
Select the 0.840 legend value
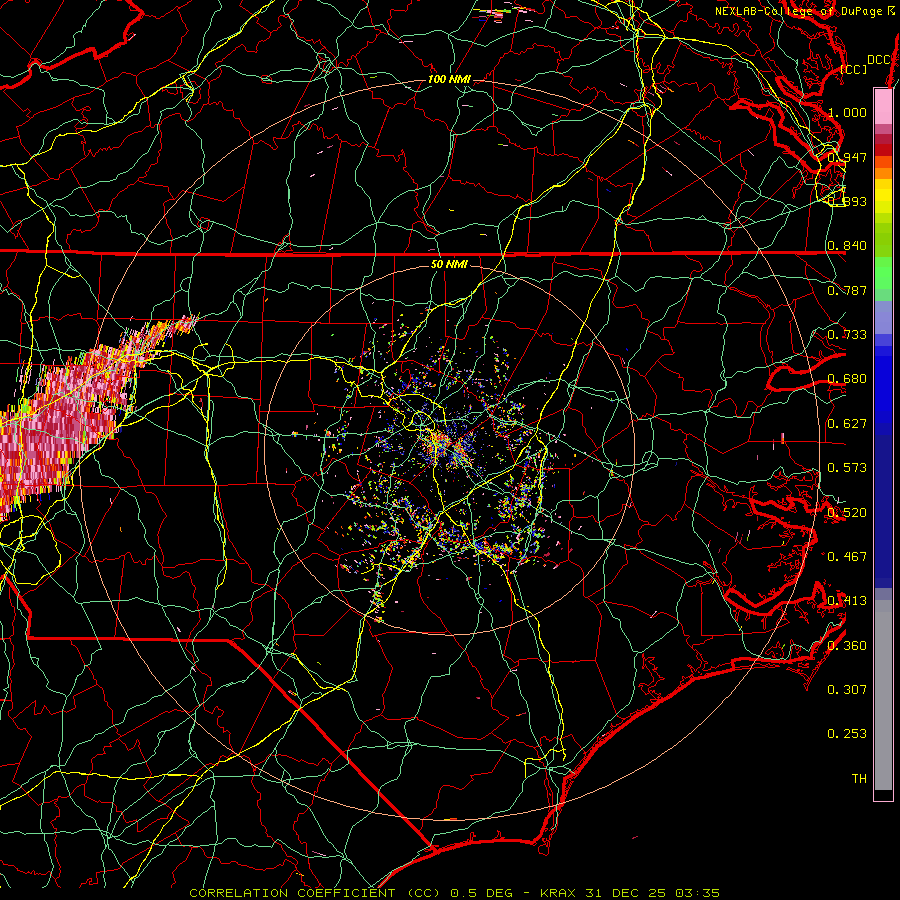pos(847,246)
